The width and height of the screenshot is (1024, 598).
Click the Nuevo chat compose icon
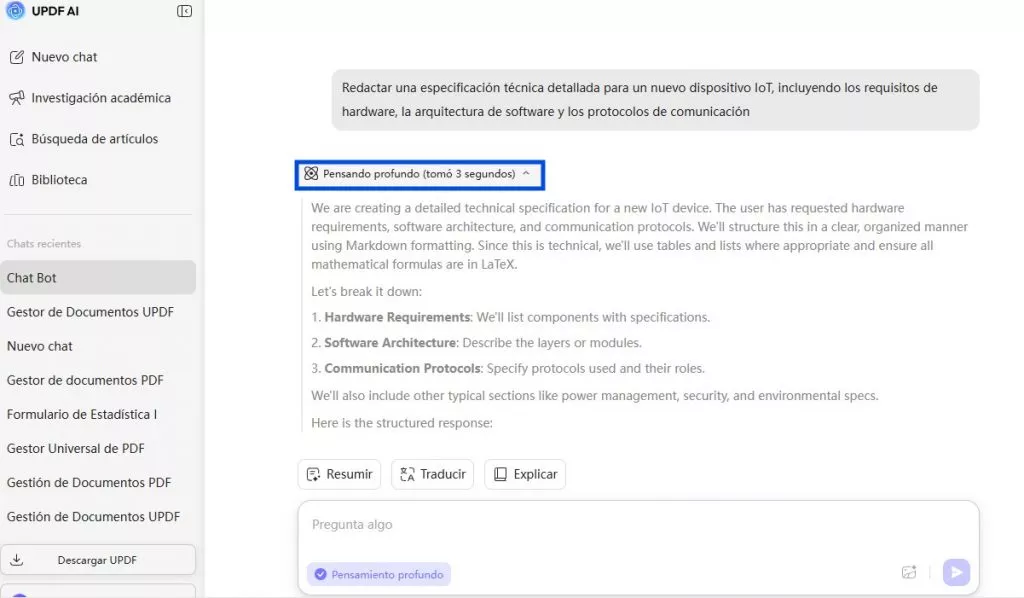click(x=16, y=57)
